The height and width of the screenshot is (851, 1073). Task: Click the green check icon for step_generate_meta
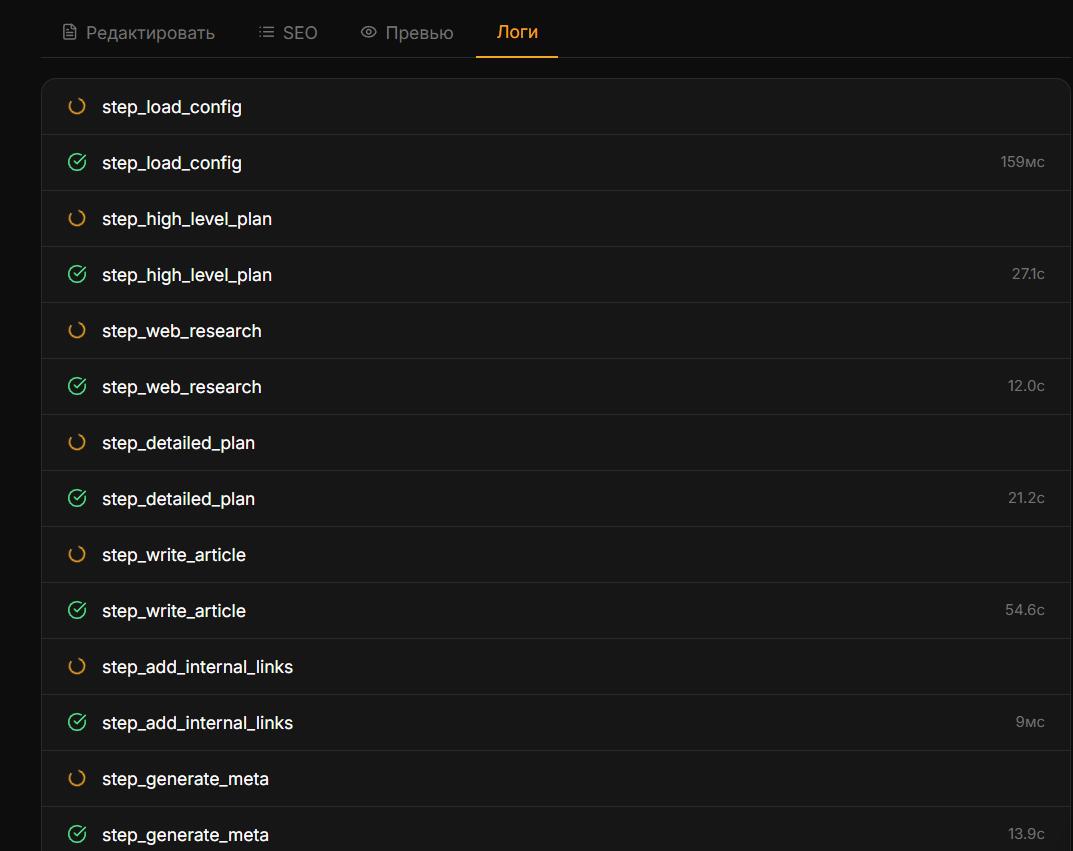pos(77,835)
